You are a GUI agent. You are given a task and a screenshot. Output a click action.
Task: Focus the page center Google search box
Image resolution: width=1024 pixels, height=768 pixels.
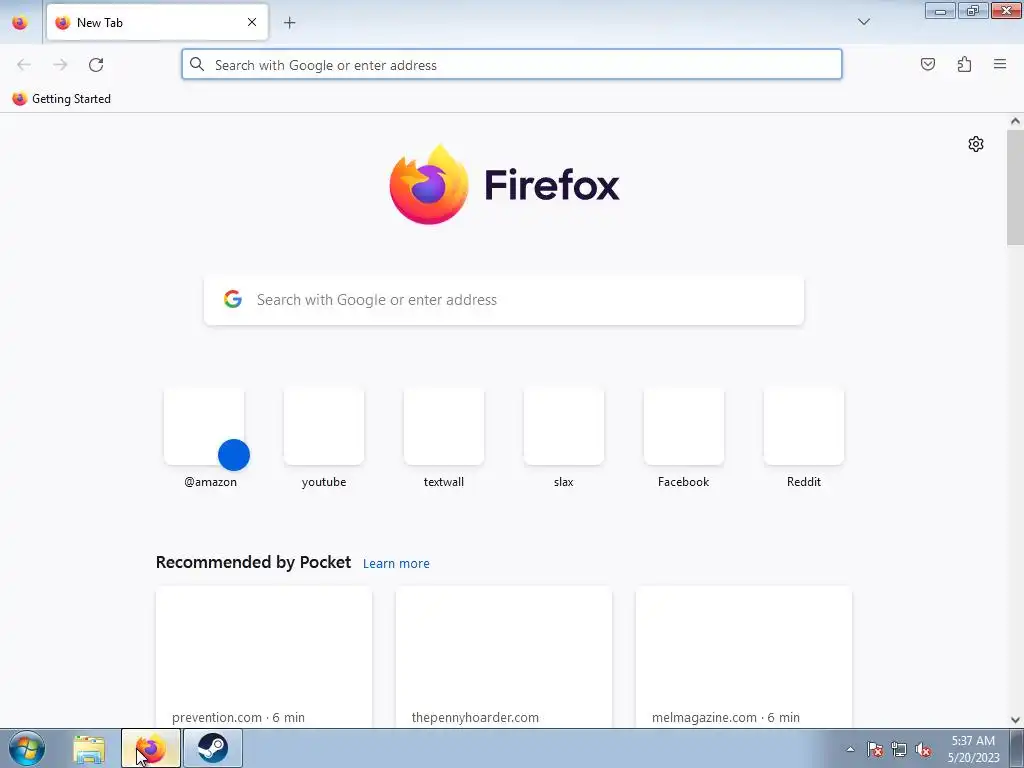(x=504, y=300)
